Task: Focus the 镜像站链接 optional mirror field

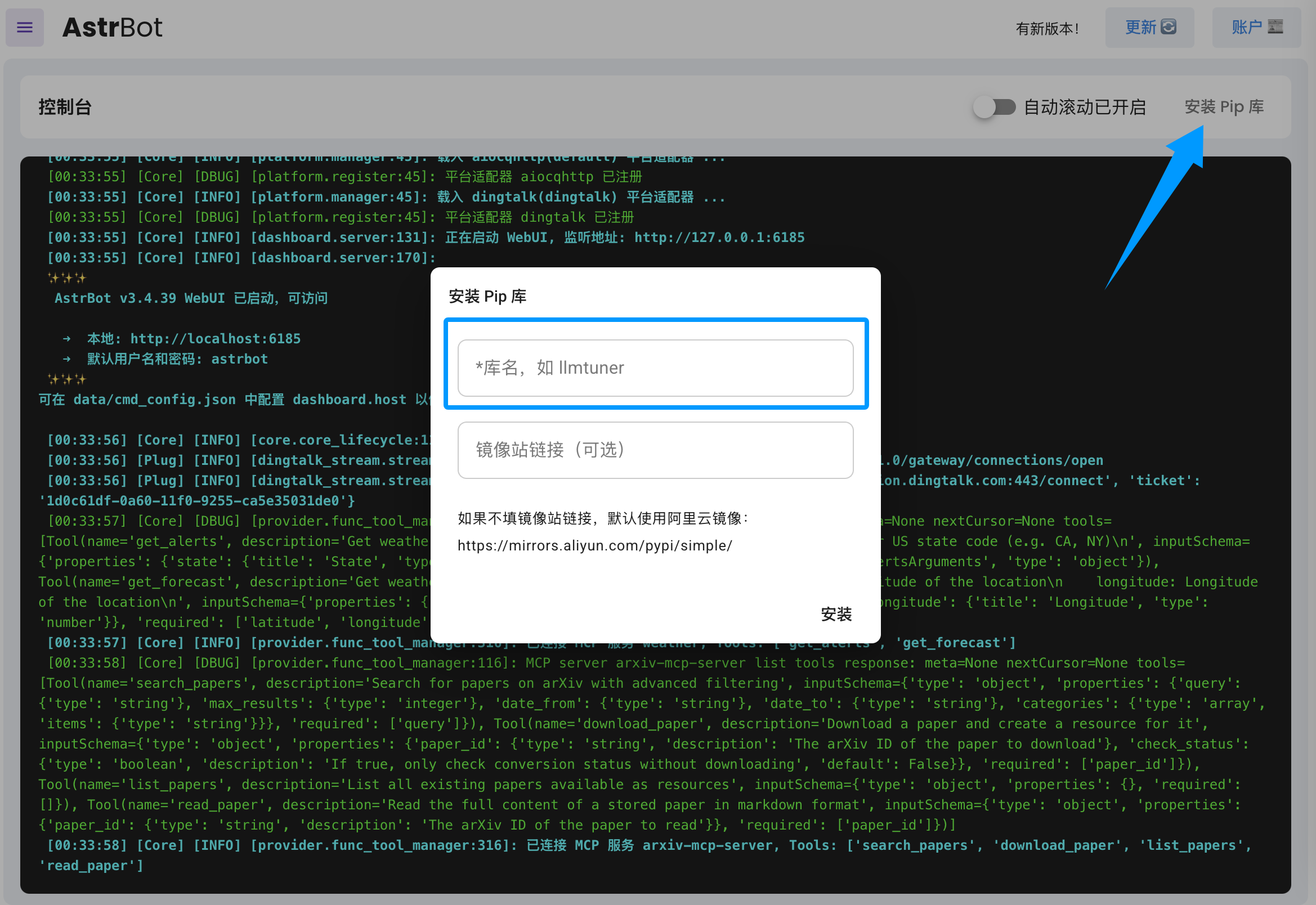Action: (x=655, y=450)
